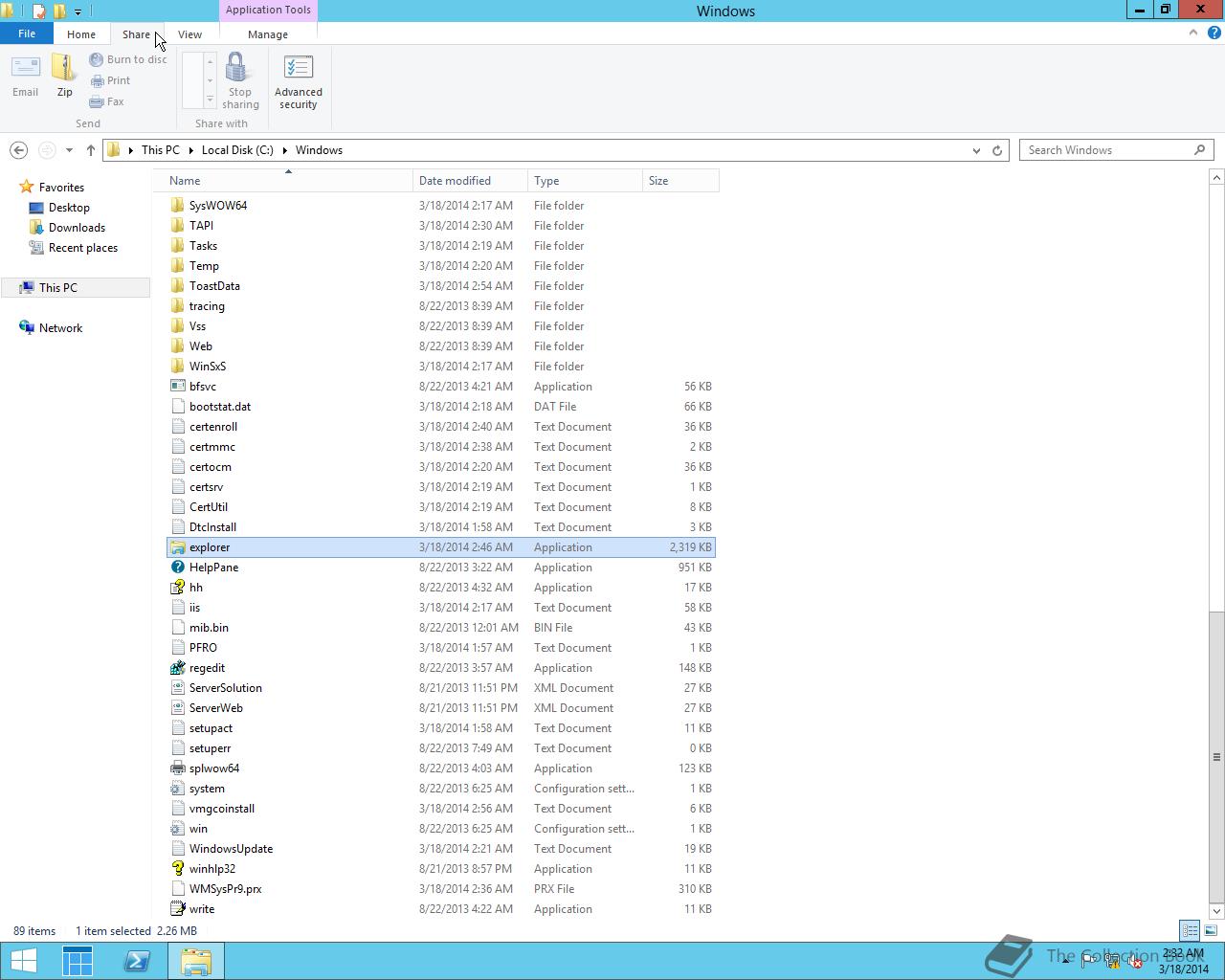
Task: Open the Manage ribbon tab
Action: coord(268,34)
